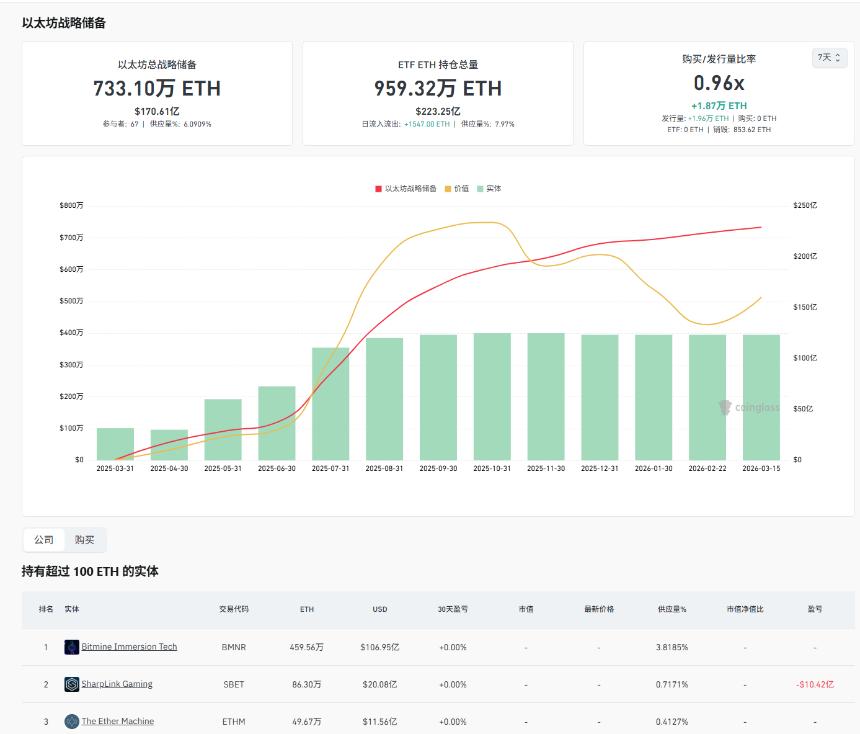Open the Bitmine Immersion Tech link
860x734 pixels.
(129, 647)
